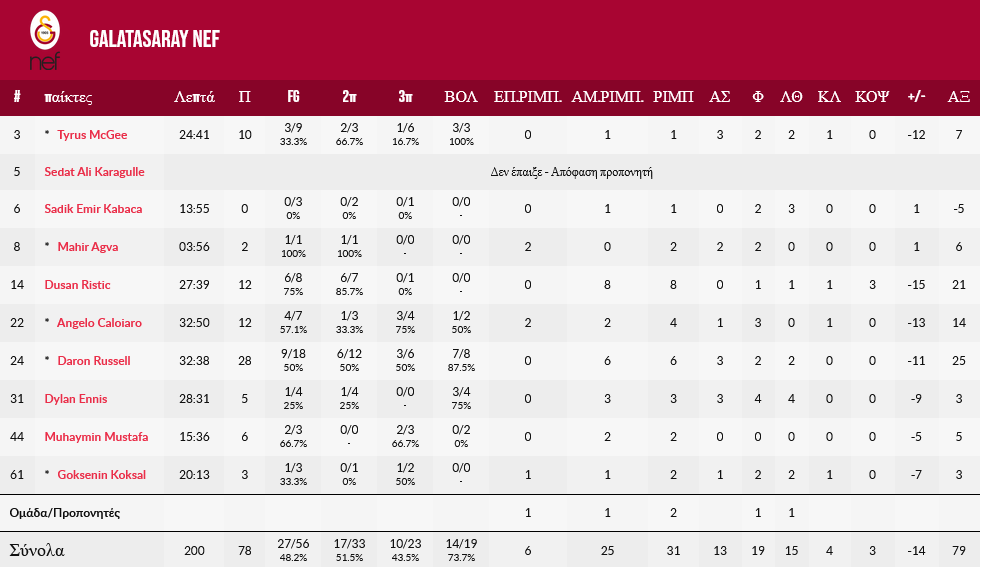Open Tyrus McGee's player page

pyautogui.click(x=92, y=135)
